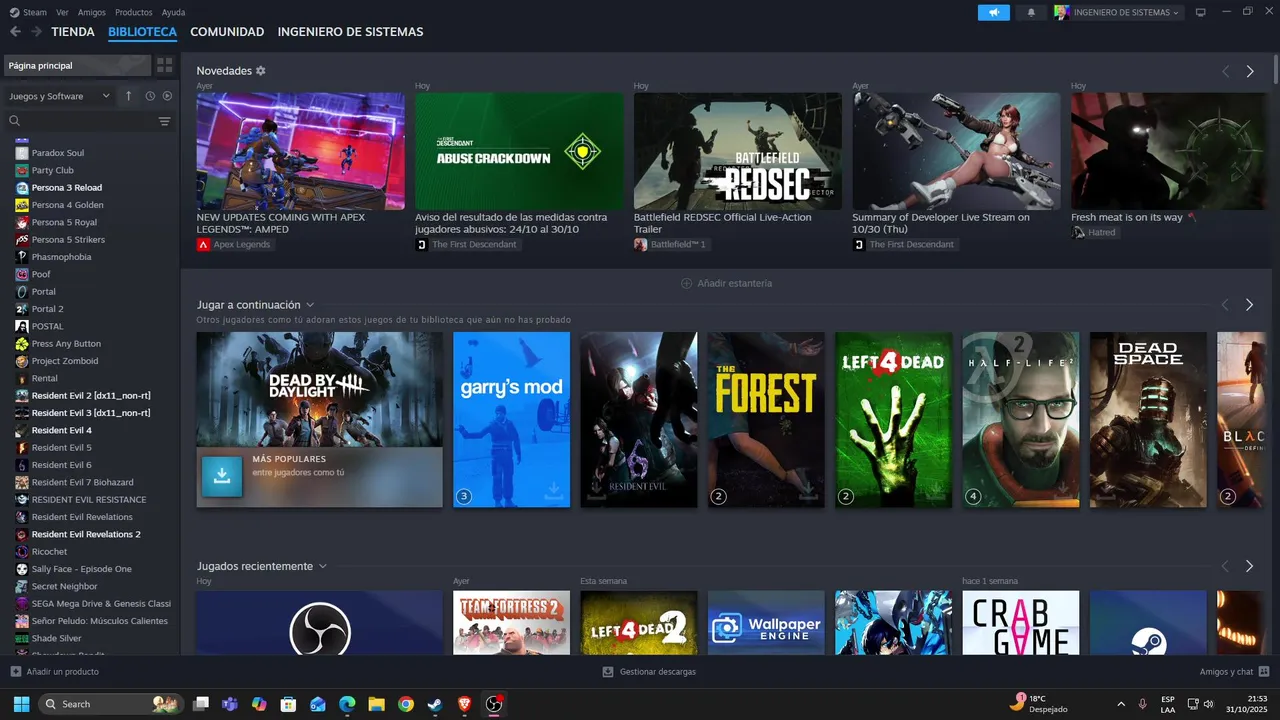Open the notifications bell
1280x720 pixels.
1031,12
